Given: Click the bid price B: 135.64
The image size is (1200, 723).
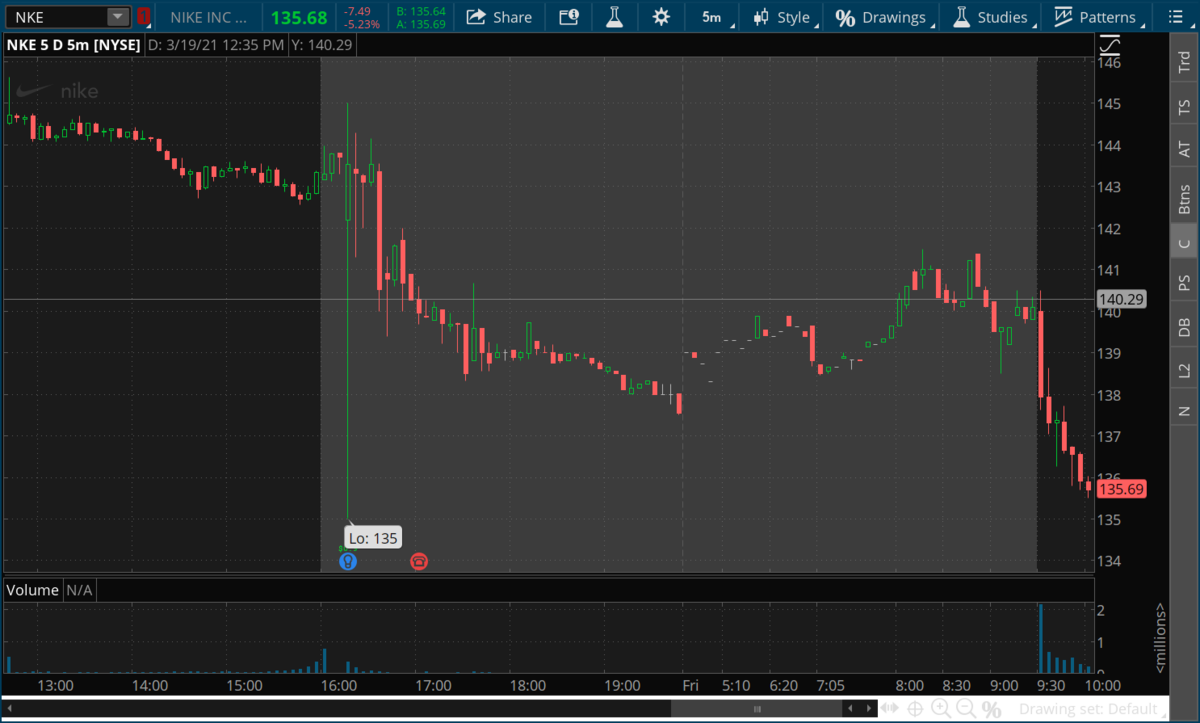Looking at the screenshot, I should point(420,10).
